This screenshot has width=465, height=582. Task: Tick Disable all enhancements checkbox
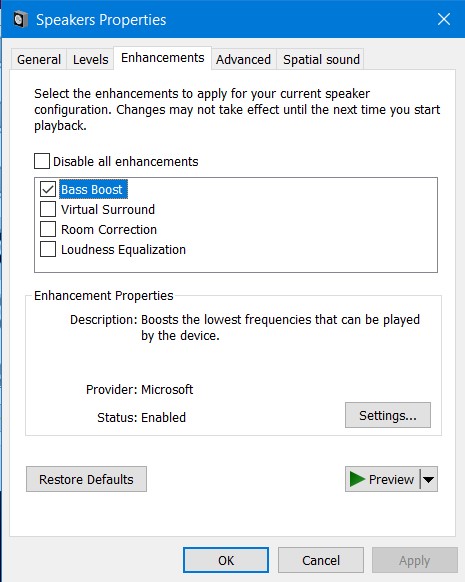pyautogui.click(x=42, y=161)
